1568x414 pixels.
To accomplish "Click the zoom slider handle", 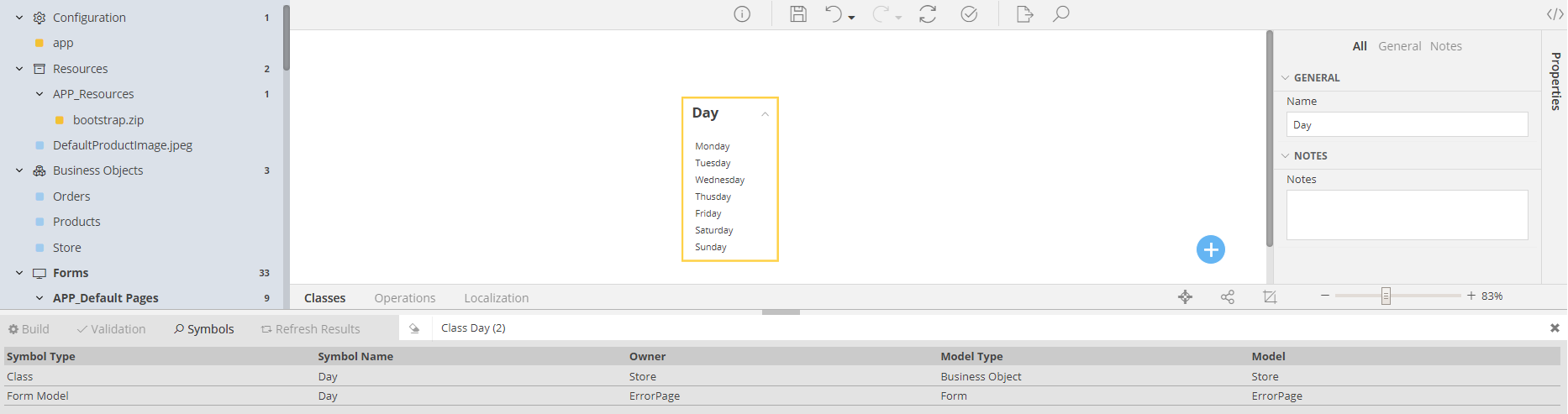I will click(1386, 296).
